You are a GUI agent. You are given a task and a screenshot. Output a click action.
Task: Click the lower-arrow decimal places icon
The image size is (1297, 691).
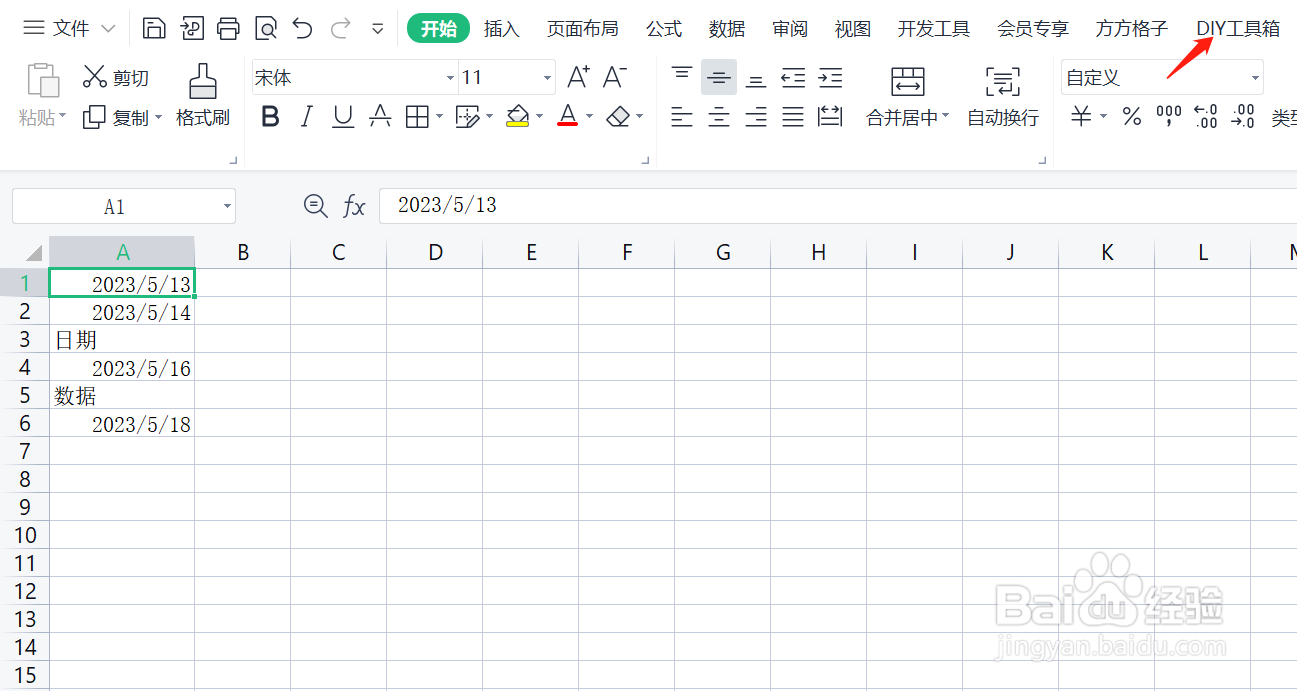point(1243,117)
